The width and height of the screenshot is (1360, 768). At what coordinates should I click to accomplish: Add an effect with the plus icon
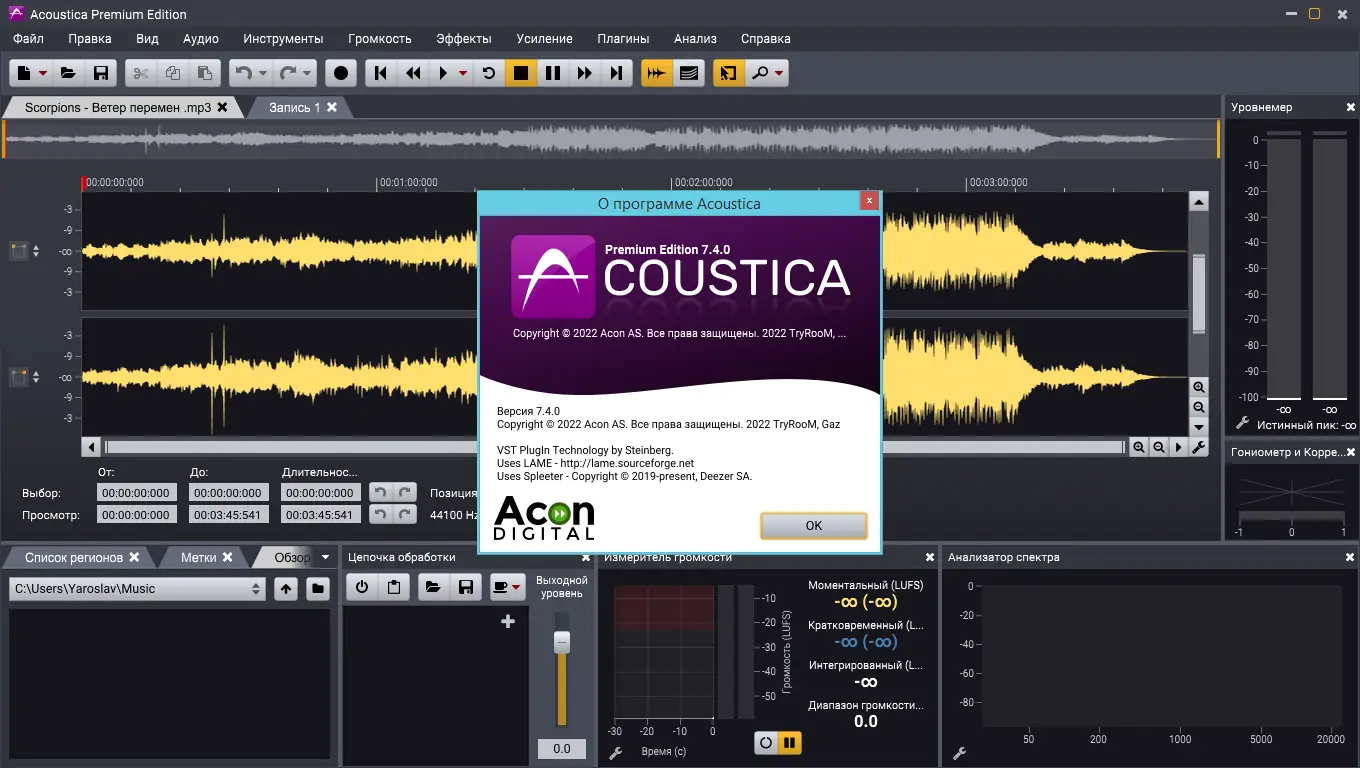pyautogui.click(x=508, y=622)
